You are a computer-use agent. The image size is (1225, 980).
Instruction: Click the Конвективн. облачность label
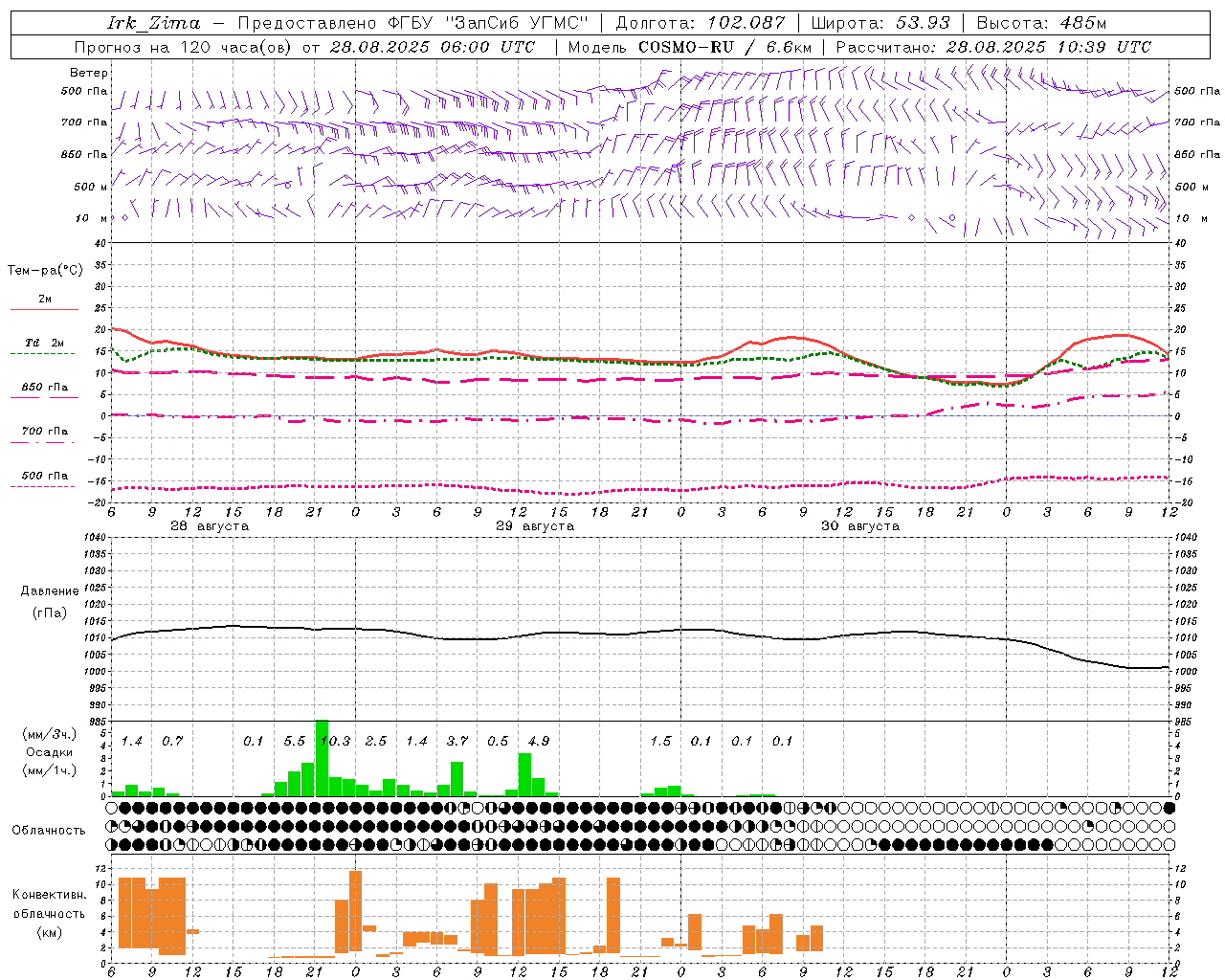tap(49, 904)
